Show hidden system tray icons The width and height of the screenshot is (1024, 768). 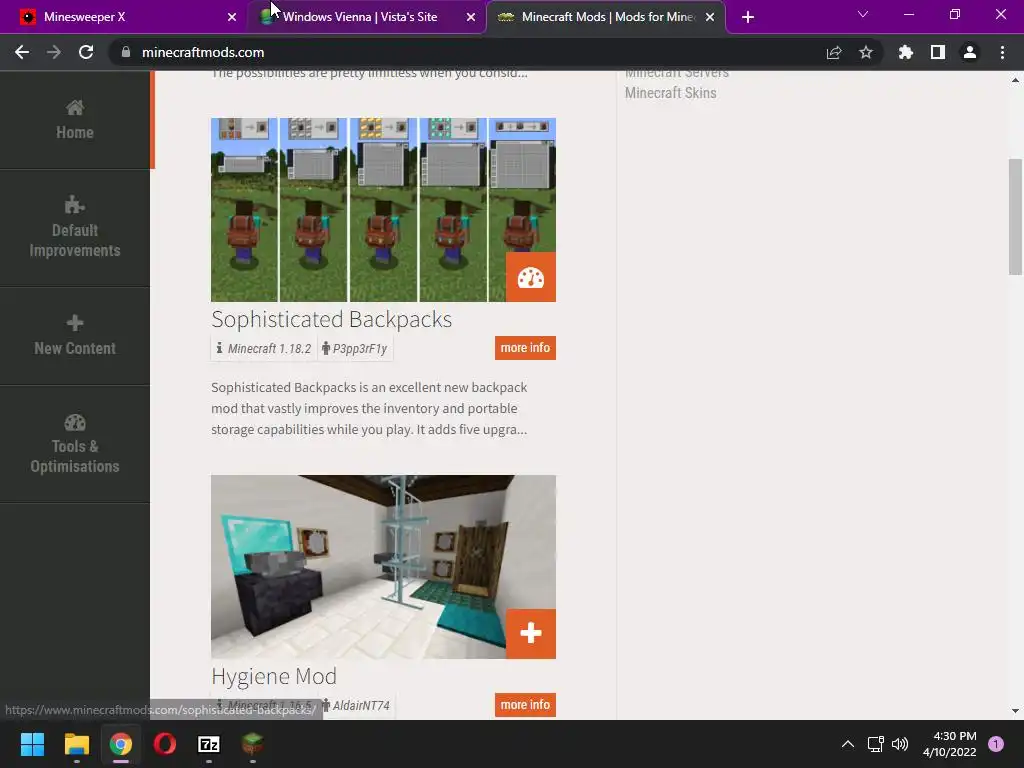point(848,744)
